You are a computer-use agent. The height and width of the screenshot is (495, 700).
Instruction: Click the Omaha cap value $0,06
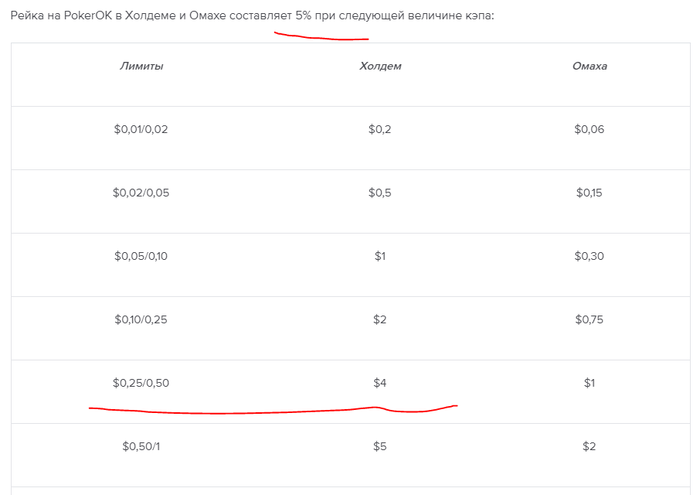click(589, 129)
